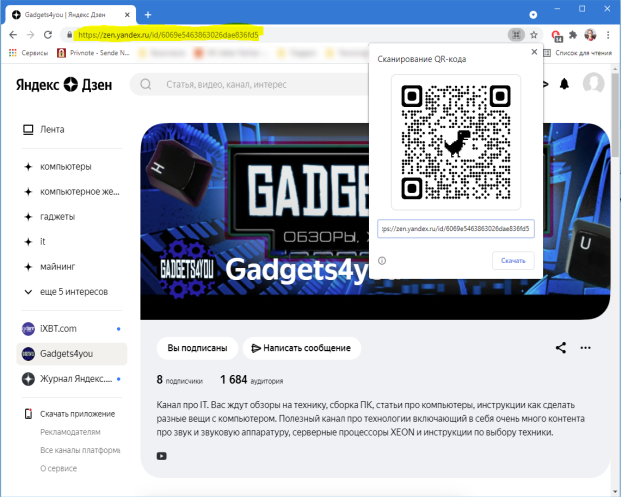Click the 1 684 аудитория count
This screenshot has width=622, height=498.
click(252, 380)
